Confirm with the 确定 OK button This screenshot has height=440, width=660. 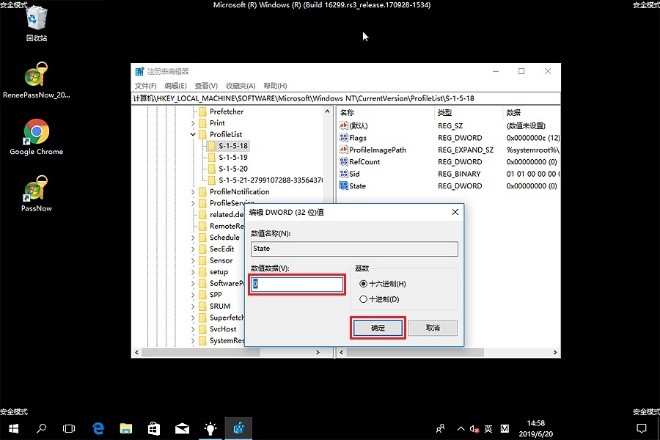pos(378,328)
